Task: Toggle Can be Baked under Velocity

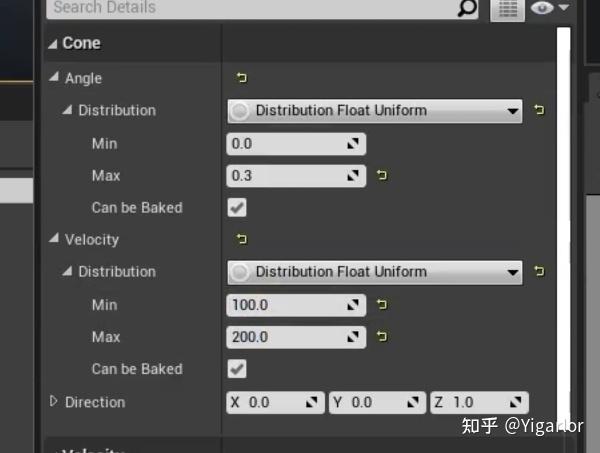Action: coord(237,369)
